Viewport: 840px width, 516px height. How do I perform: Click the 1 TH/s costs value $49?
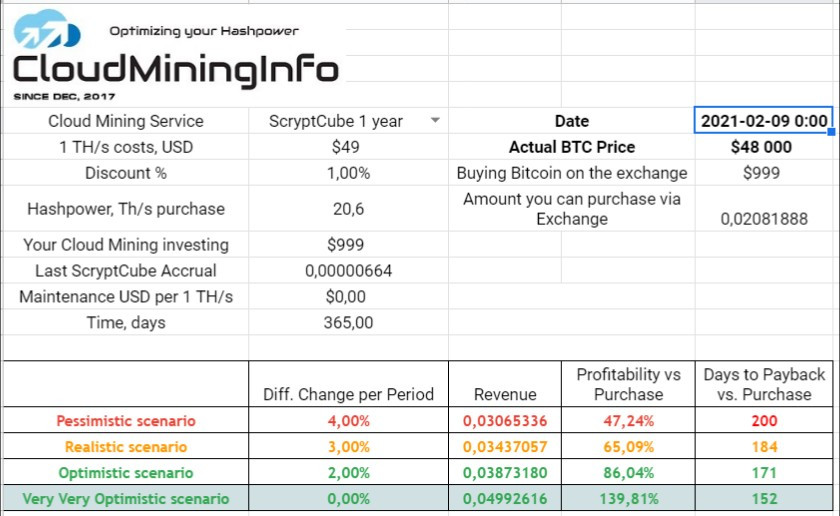click(346, 147)
